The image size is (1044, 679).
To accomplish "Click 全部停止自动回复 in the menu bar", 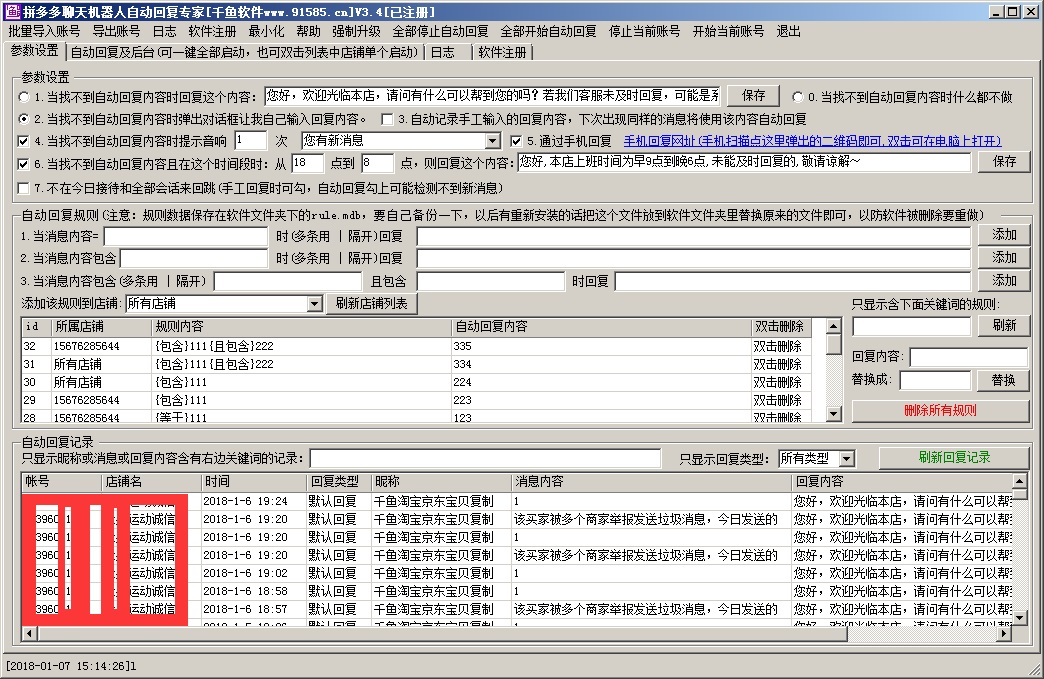I will click(x=440, y=31).
